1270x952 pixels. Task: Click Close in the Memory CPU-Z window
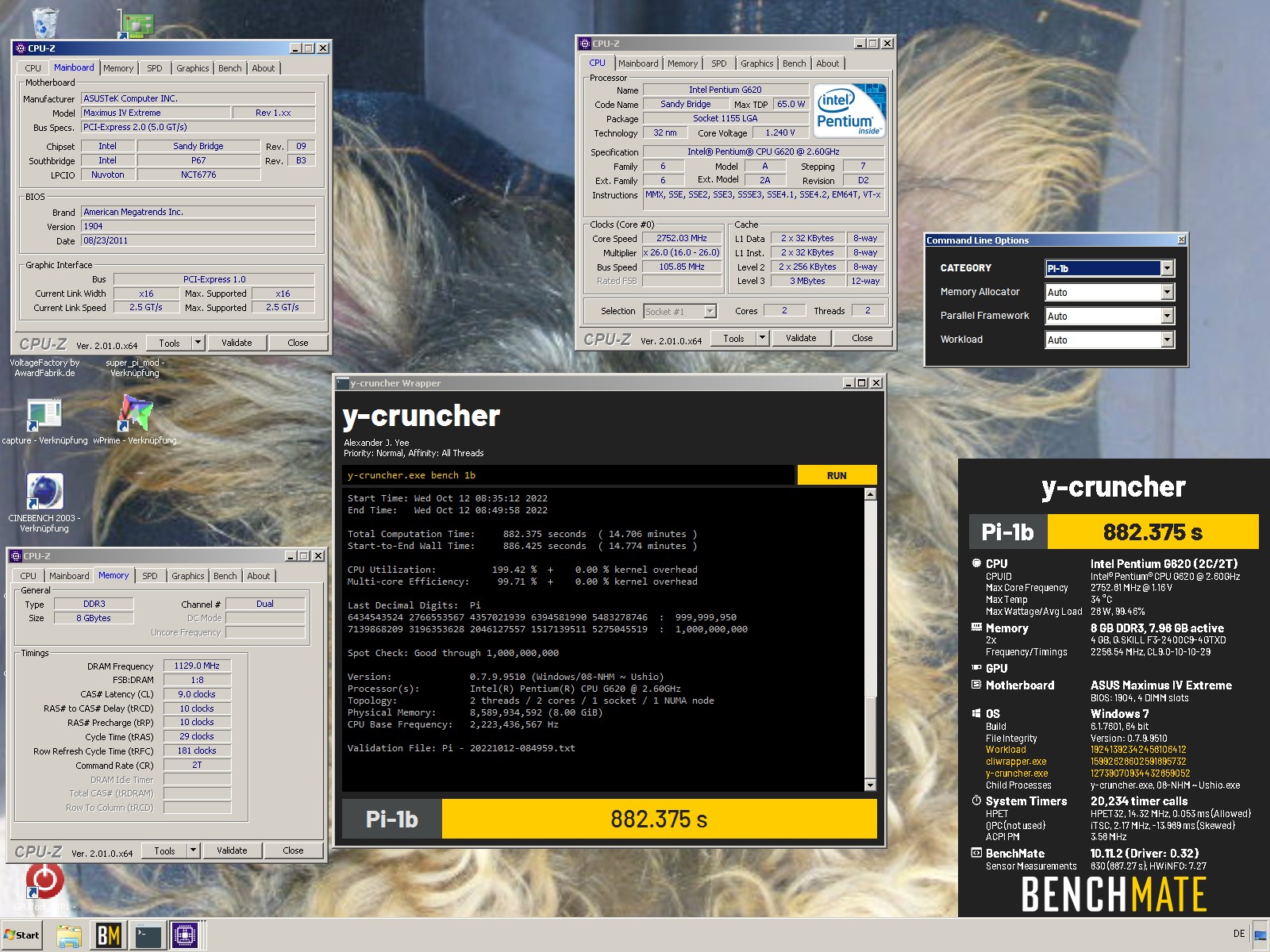tap(293, 850)
